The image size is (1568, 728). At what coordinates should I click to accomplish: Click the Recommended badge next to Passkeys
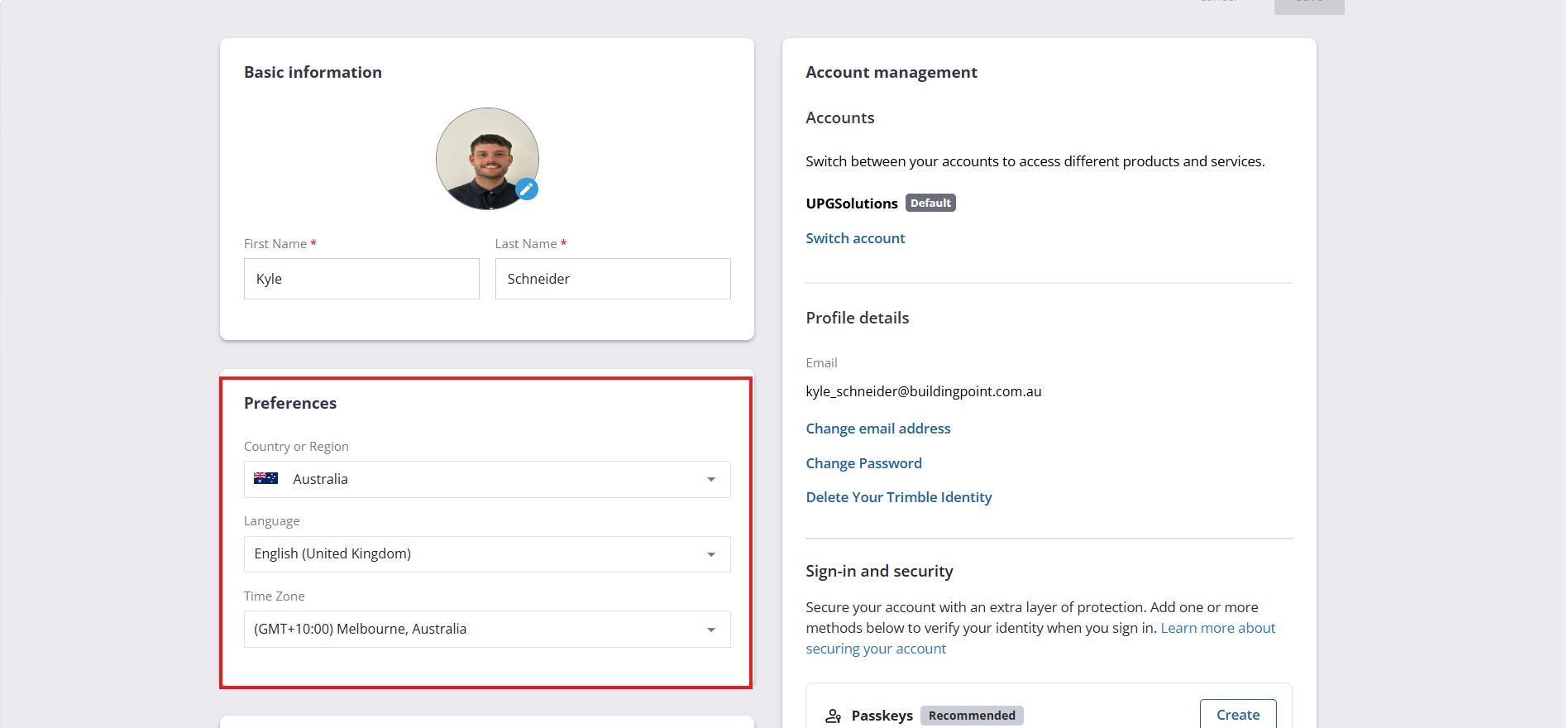pyautogui.click(x=972, y=716)
